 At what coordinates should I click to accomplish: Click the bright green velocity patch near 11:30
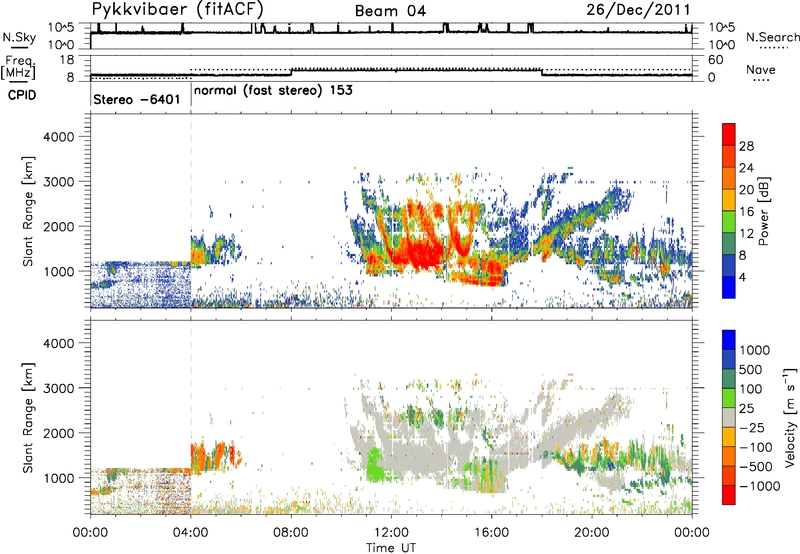(375, 464)
